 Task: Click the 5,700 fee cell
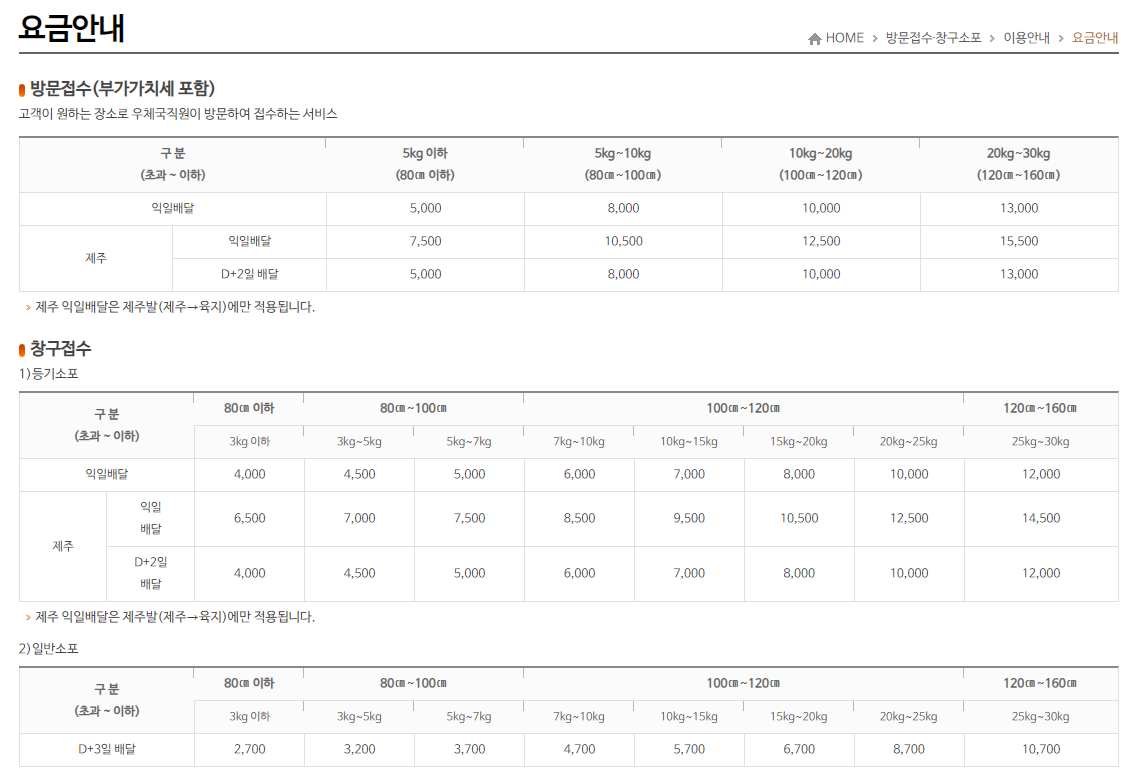[689, 750]
